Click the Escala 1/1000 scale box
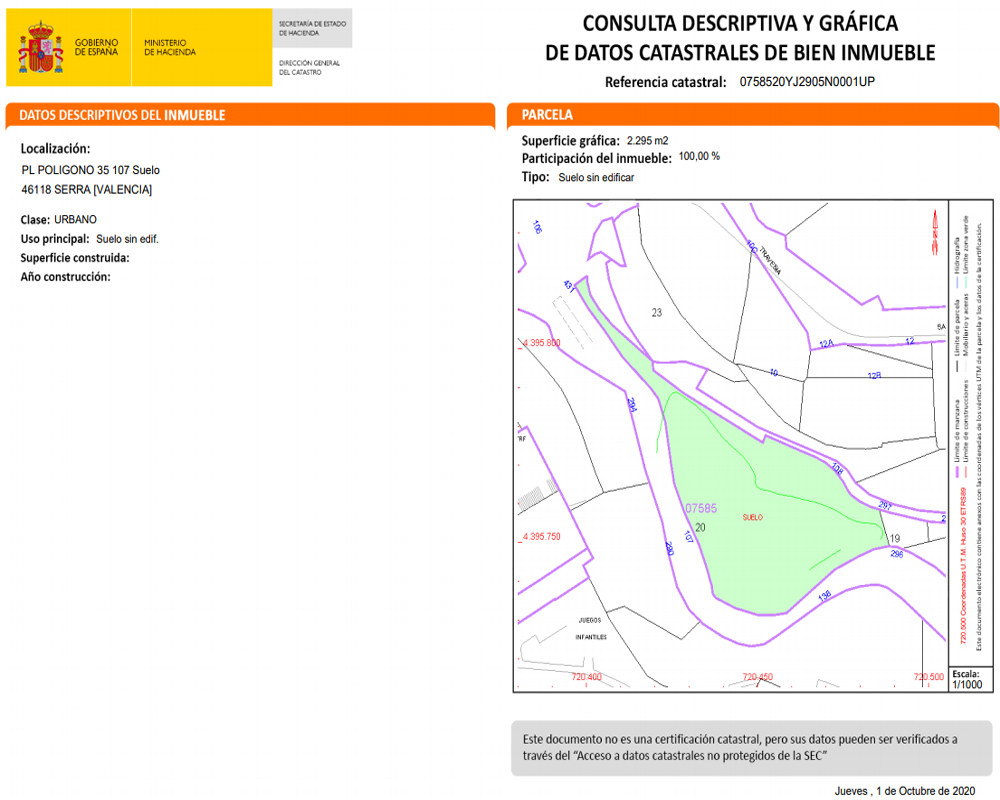The height and width of the screenshot is (800, 1000). coord(964,679)
